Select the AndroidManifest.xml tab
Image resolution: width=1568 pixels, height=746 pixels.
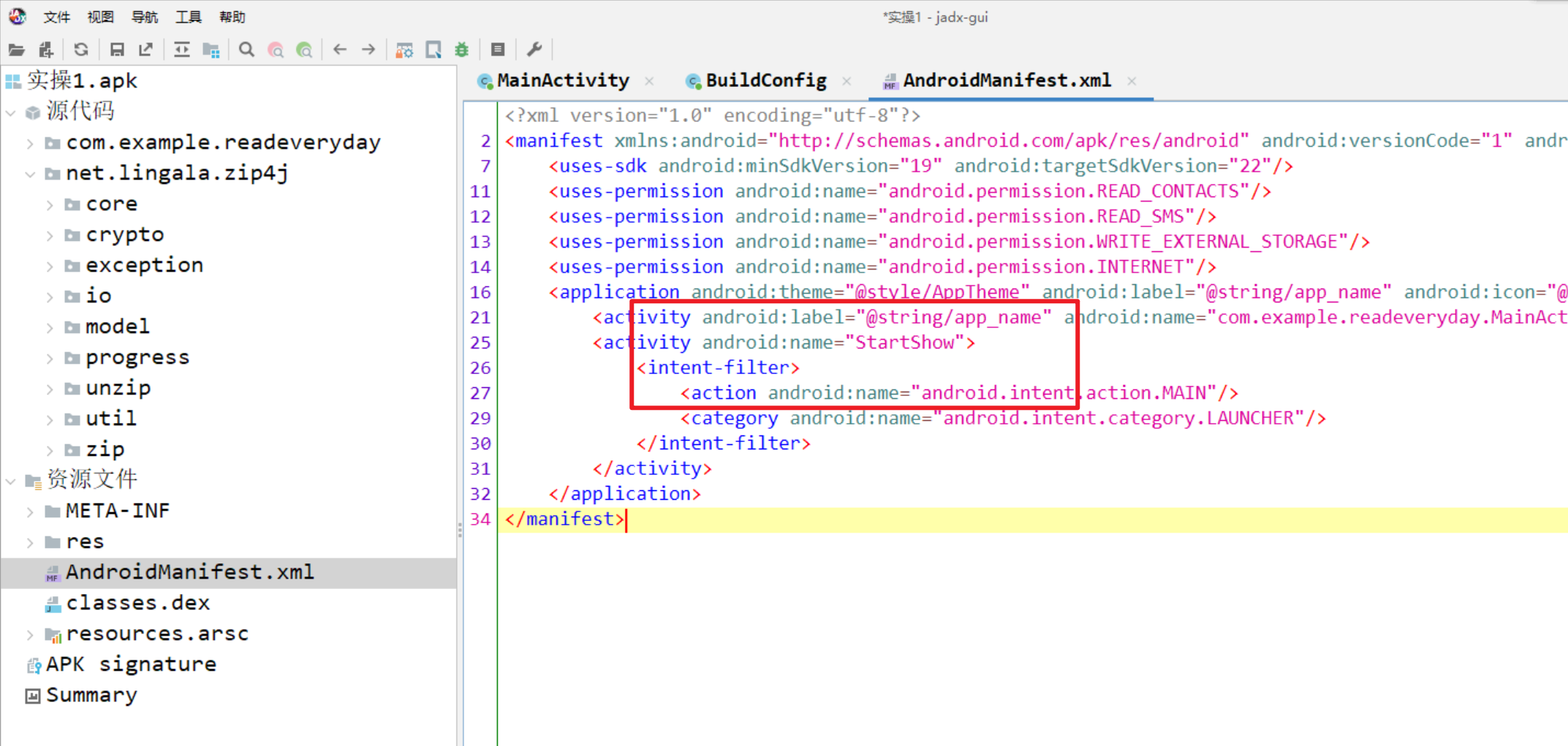click(x=1006, y=80)
